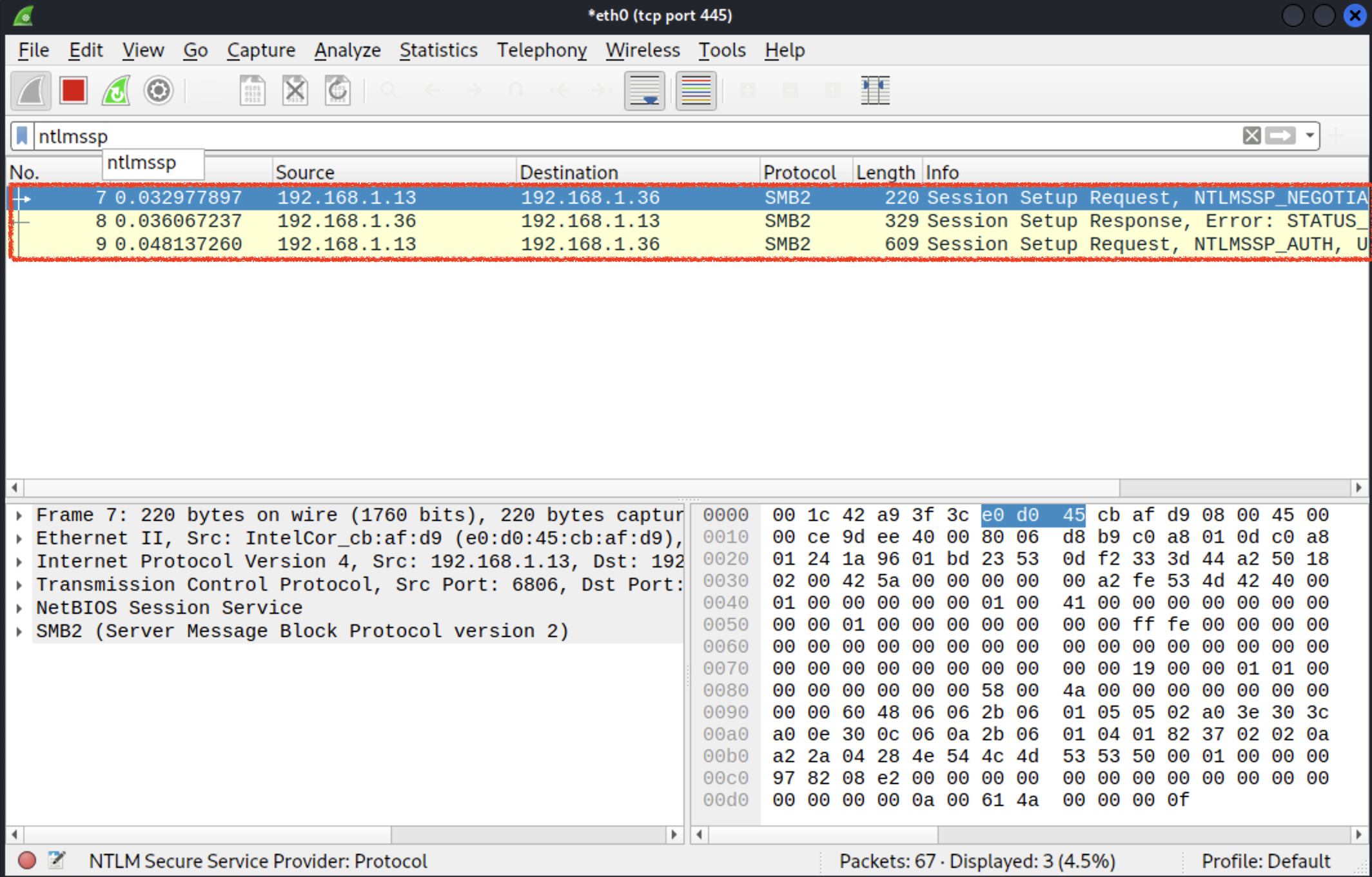The width and height of the screenshot is (1372, 877).
Task: Click the display filter bookmark icon
Action: click(22, 136)
